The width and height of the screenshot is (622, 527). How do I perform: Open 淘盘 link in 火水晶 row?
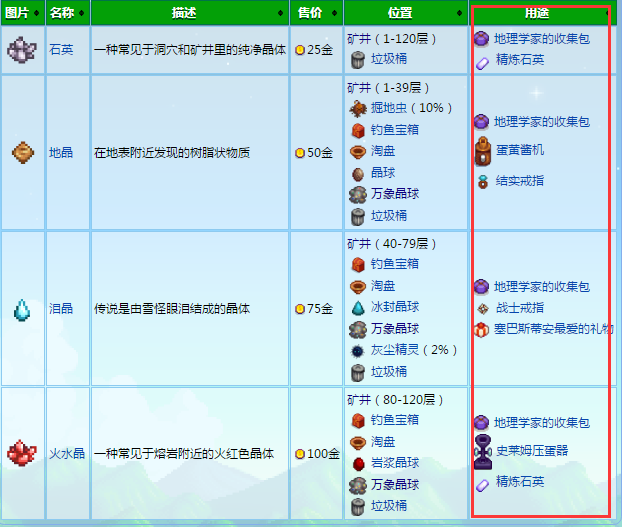(383, 441)
